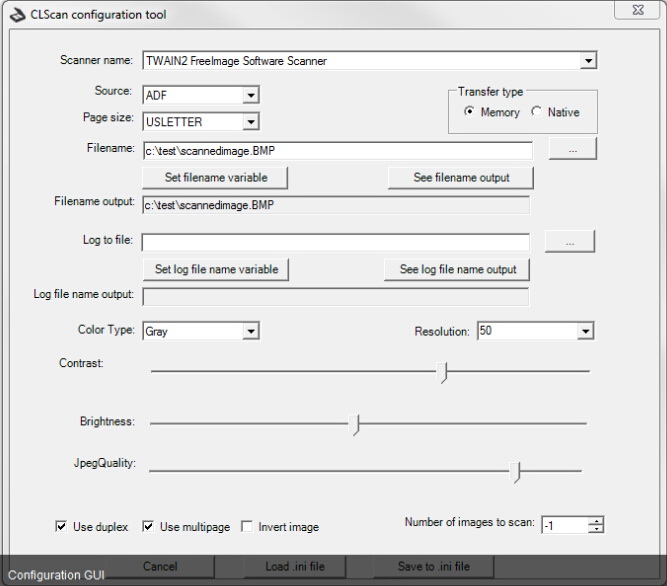Enable the Invert image checkbox

[247, 526]
